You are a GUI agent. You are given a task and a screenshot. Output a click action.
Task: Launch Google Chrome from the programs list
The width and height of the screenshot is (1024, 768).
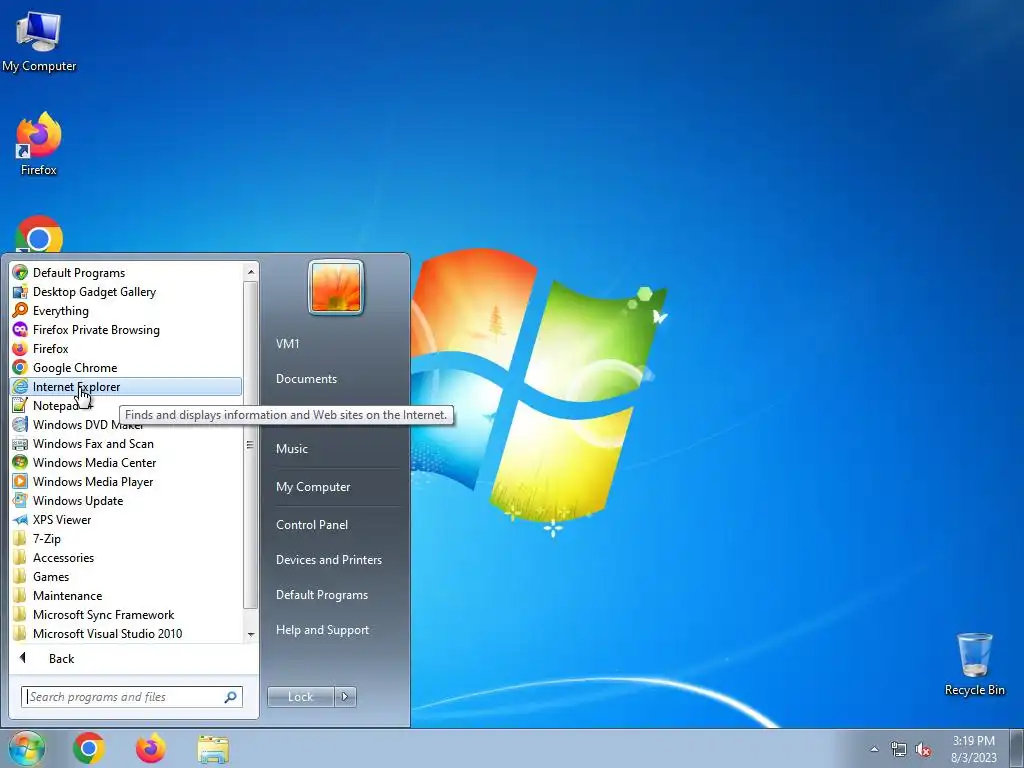coord(126,368)
